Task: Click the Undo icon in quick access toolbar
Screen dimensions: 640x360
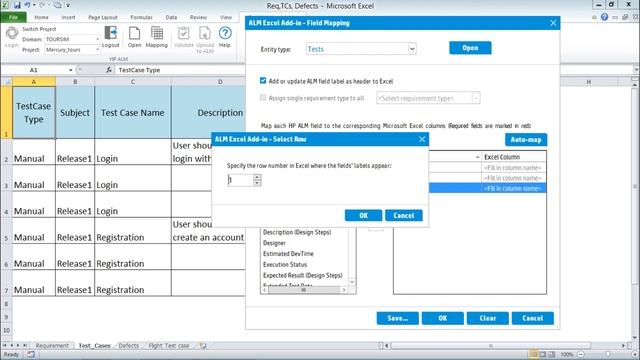Action: tap(27, 5)
